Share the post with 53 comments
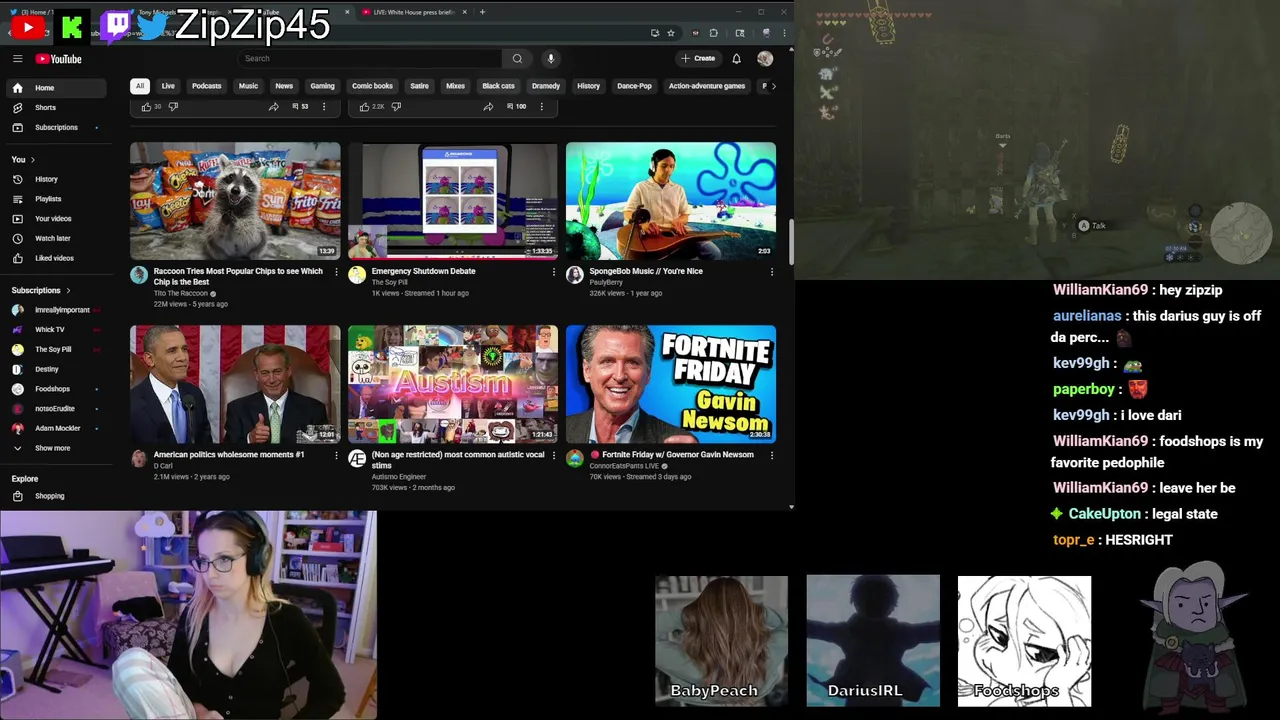This screenshot has height=720, width=1280. tap(273, 106)
